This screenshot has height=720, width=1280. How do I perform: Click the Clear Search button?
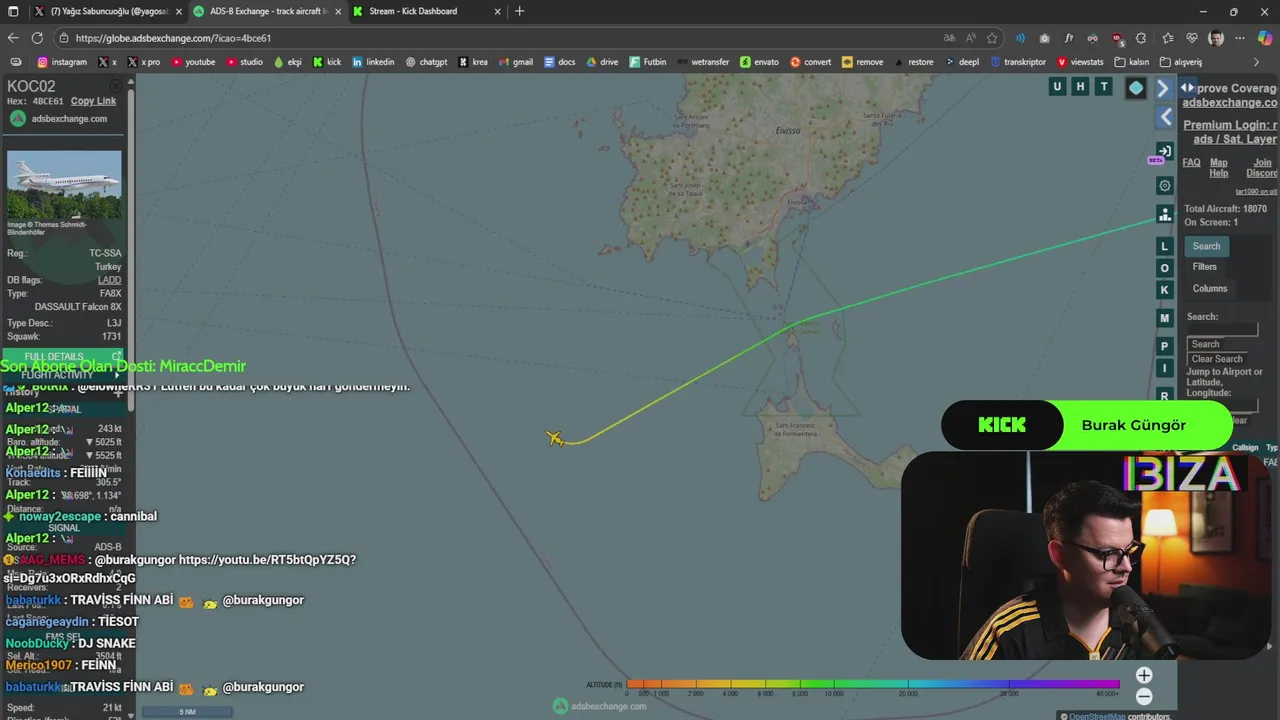point(1217,359)
